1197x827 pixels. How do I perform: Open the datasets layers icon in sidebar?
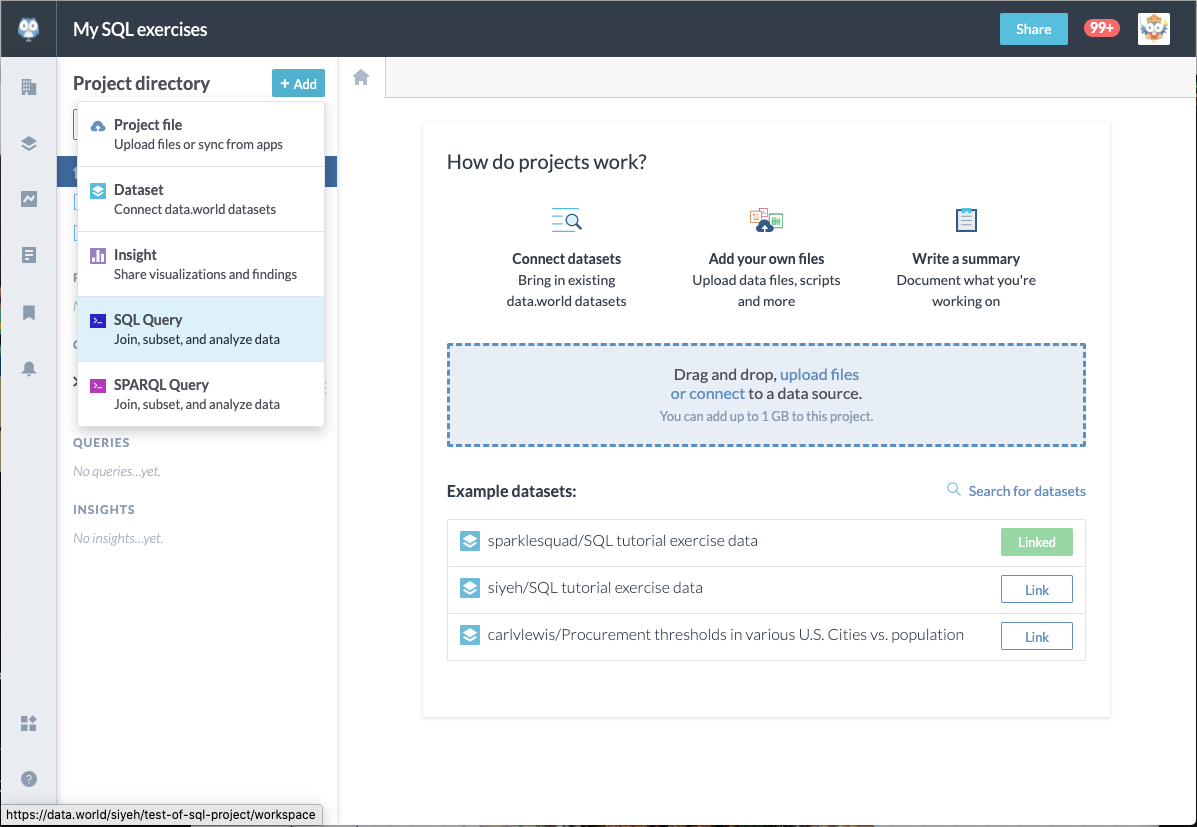coord(29,144)
